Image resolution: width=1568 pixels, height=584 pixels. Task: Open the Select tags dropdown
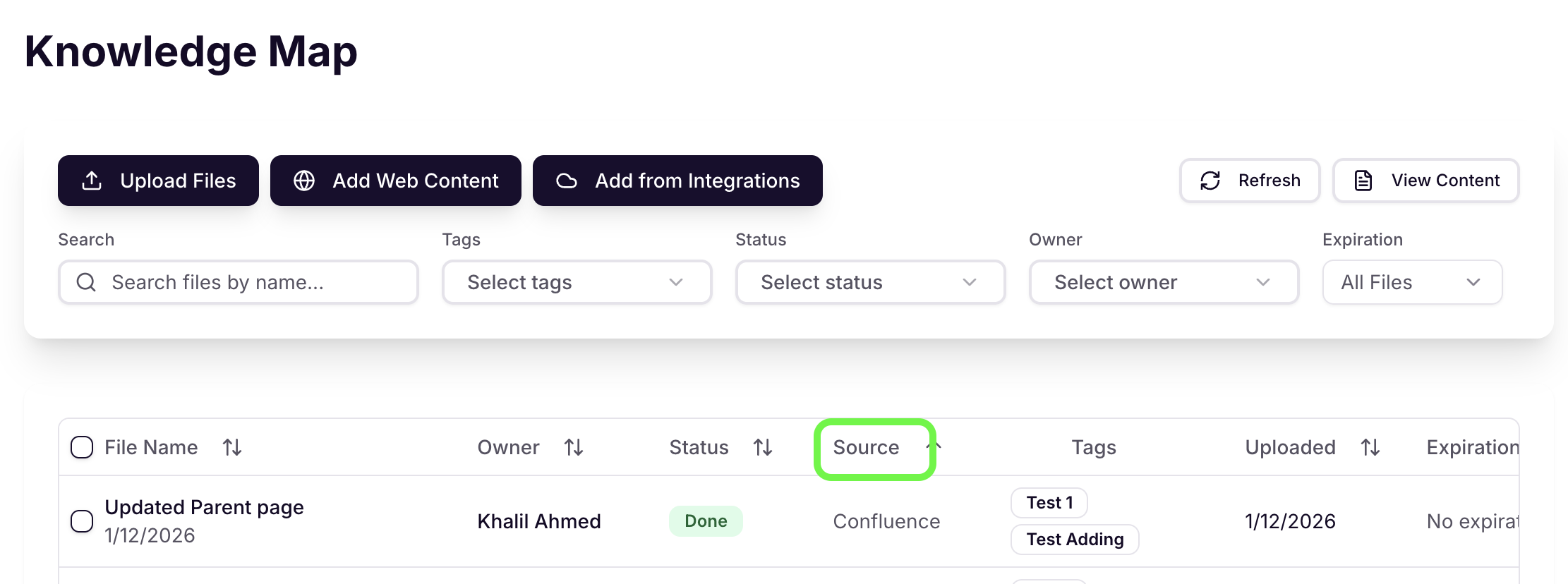(577, 282)
